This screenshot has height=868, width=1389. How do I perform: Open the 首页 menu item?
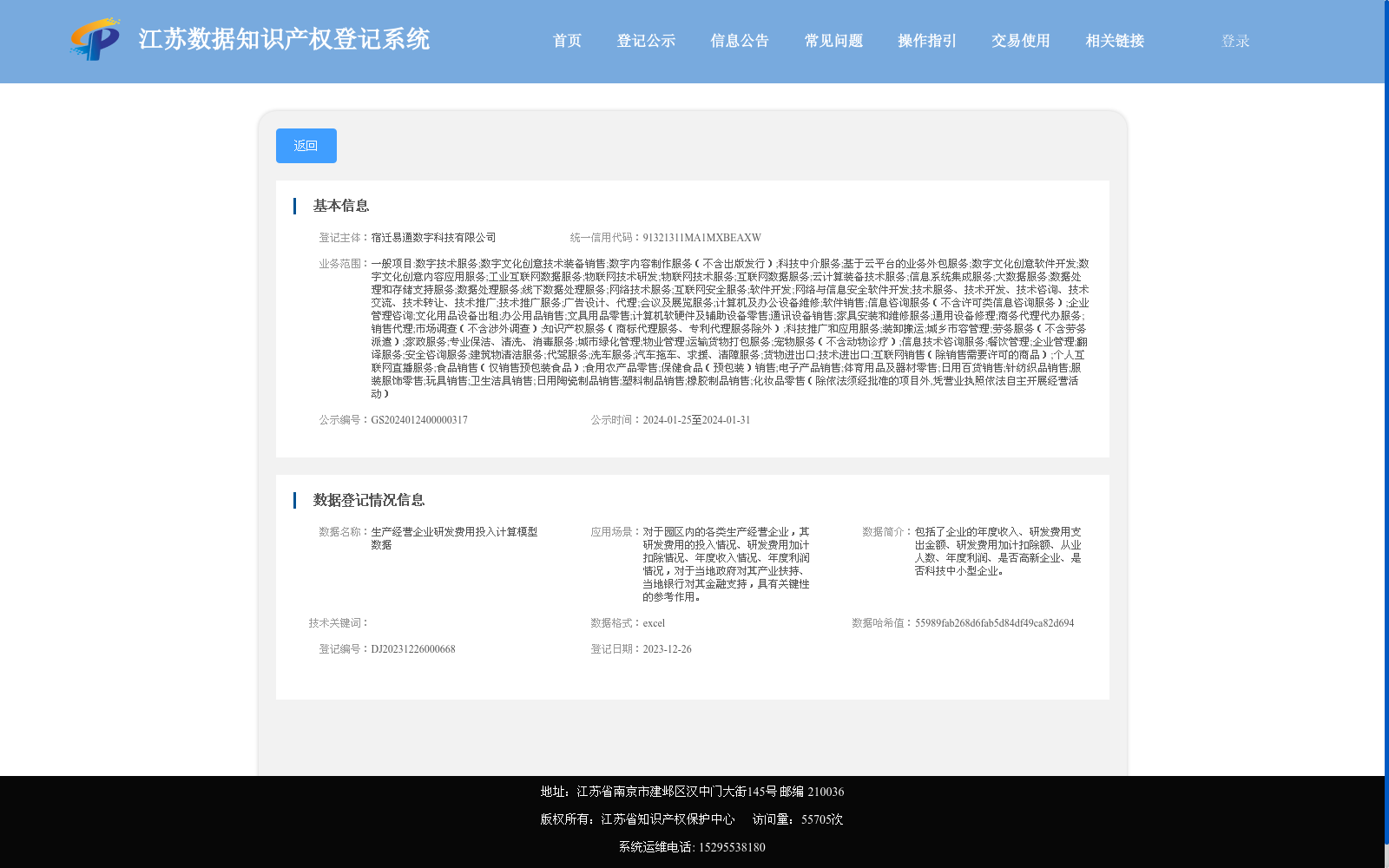[x=567, y=41]
